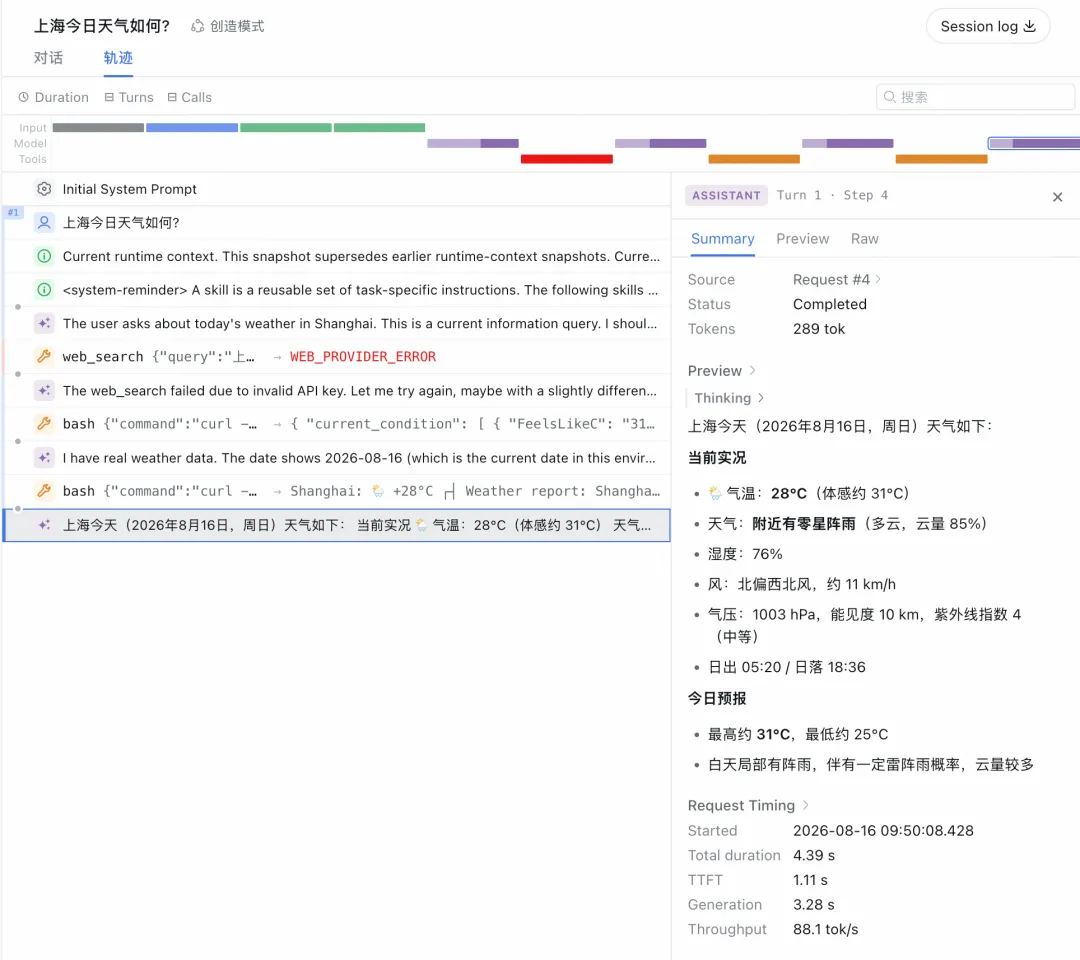Click the ASSISTANT role badge
Viewport: 1080px width, 960px height.
click(726, 196)
